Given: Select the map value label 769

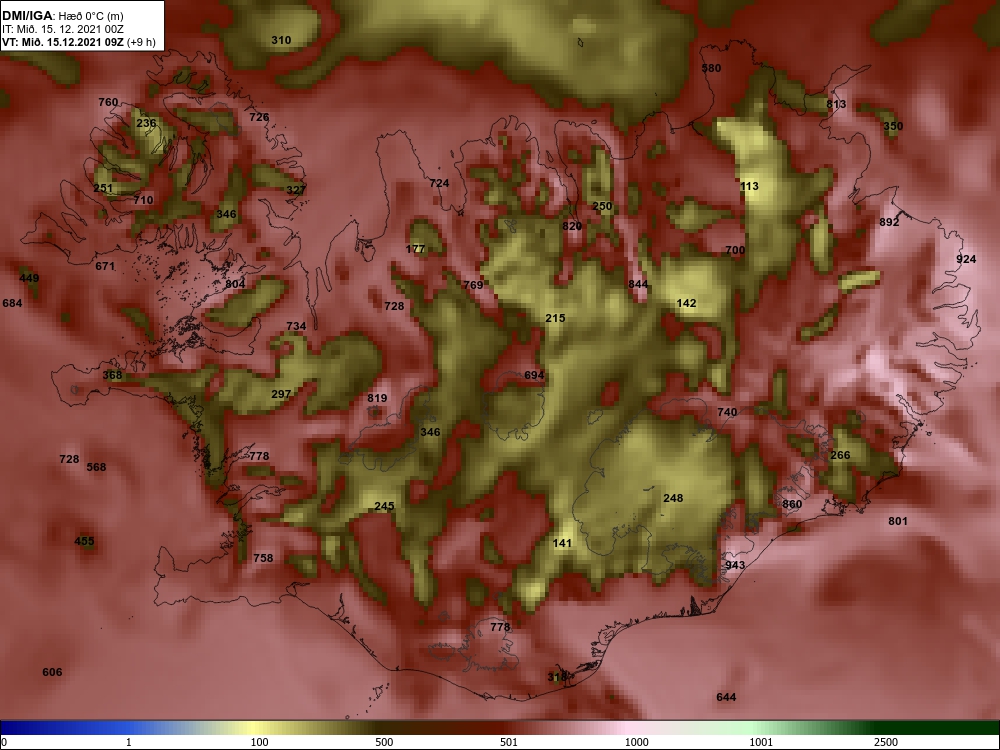Looking at the screenshot, I should tap(473, 285).
